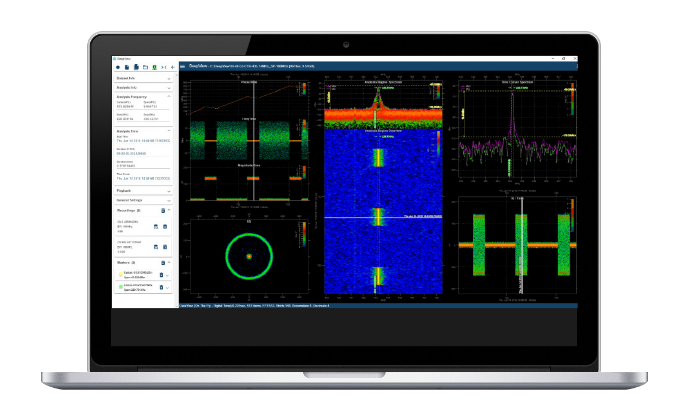Delete the first recording with its trash icon
689x402 pixels.
164,226
